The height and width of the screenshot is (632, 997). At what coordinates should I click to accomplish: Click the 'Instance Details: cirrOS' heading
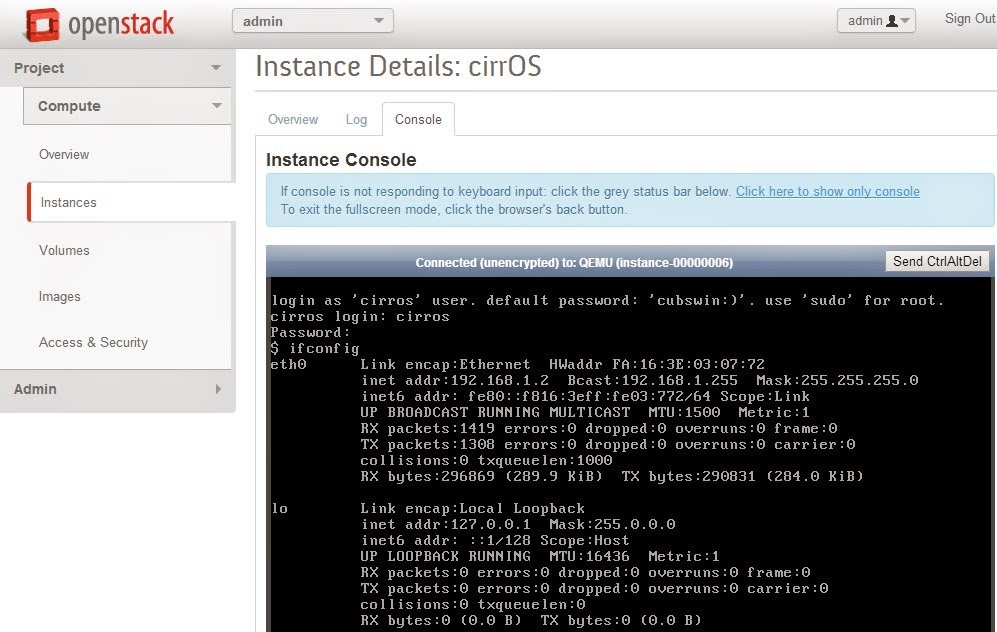(x=398, y=66)
